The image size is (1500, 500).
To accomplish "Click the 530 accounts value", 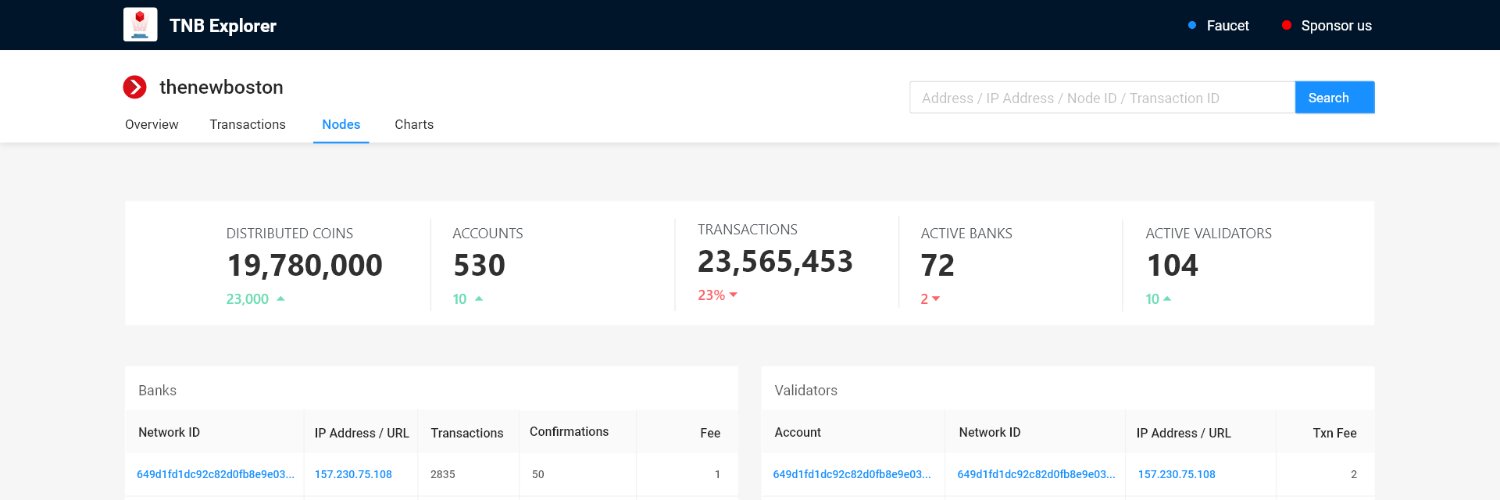I will click(479, 265).
